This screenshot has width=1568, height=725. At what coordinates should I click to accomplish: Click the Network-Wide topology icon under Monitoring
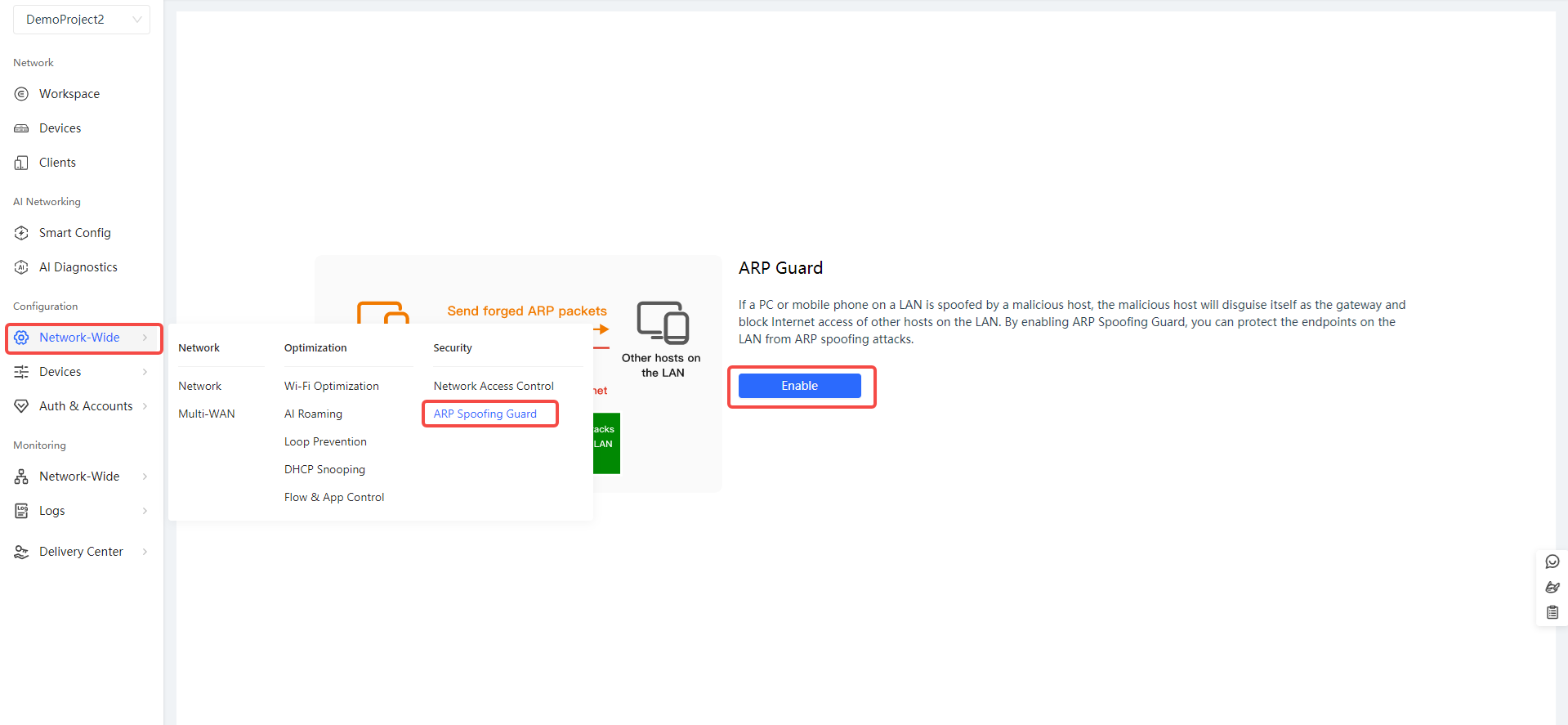coord(21,477)
